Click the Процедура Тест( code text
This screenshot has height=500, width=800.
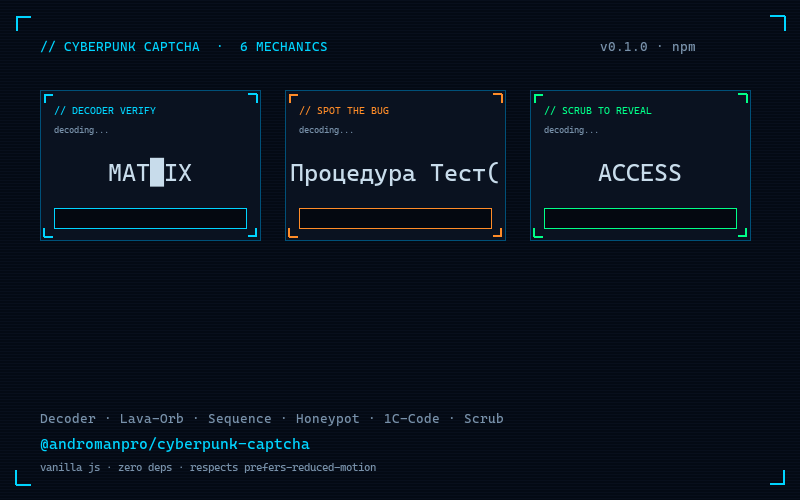tap(394, 173)
